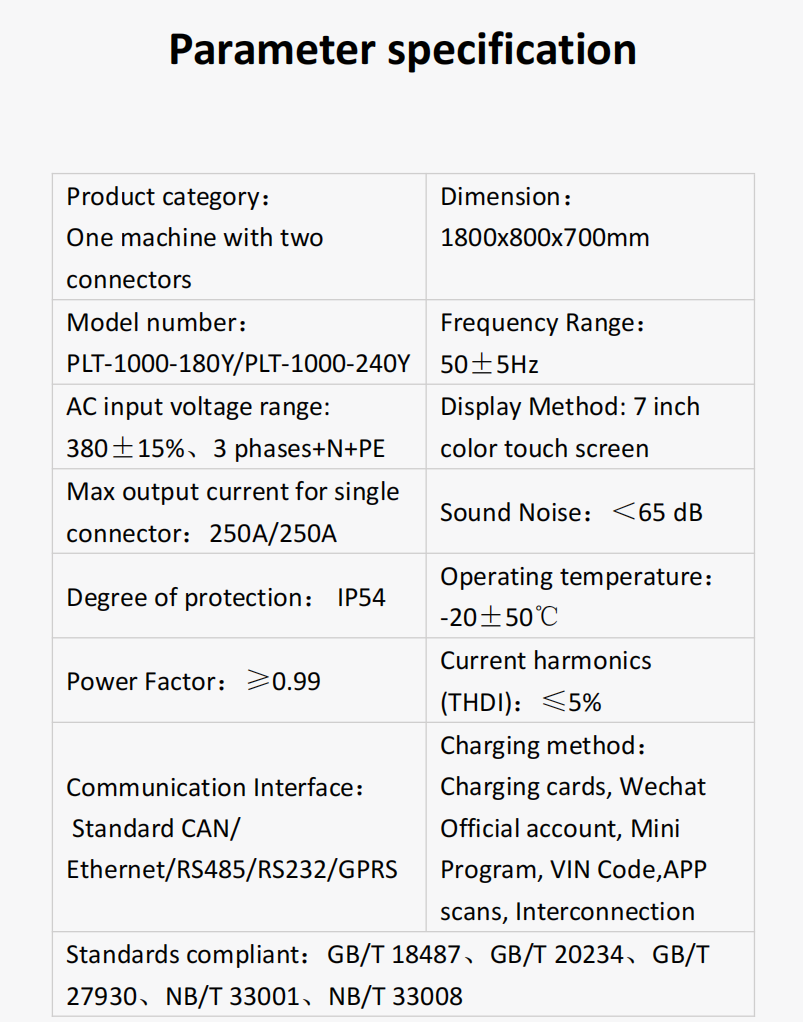Select the Degree of protection IP54 cell
The height and width of the screenshot is (1022, 803).
point(239,596)
